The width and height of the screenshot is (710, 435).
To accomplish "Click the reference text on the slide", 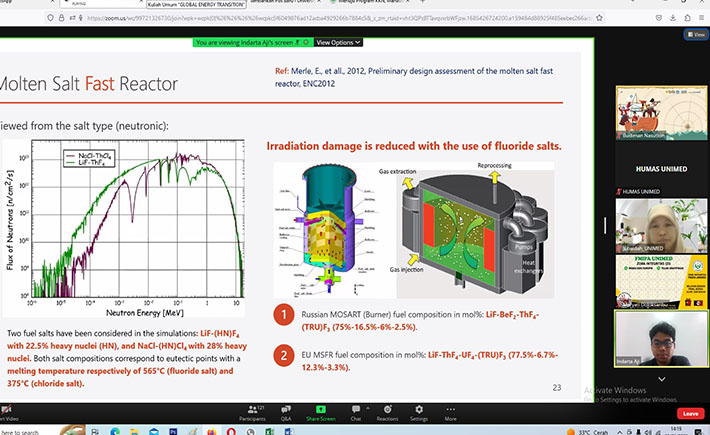I will click(x=413, y=77).
